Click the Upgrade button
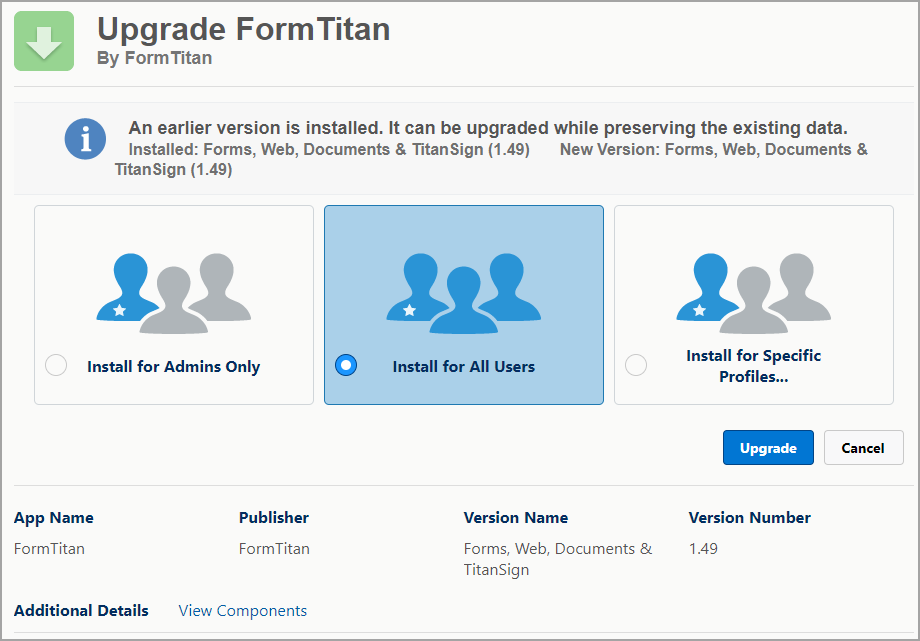The image size is (920, 641). coord(768,447)
